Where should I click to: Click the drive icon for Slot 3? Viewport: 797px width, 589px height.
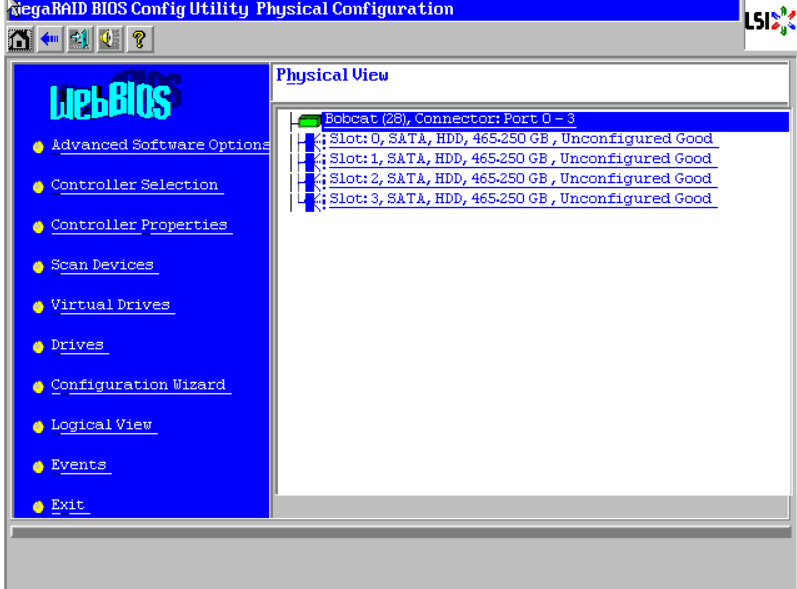314,201
